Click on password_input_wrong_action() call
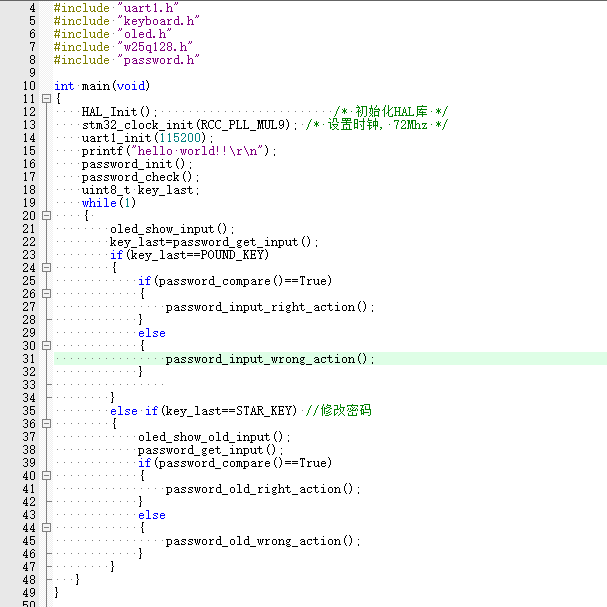607x607 pixels. pyautogui.click(x=270, y=359)
